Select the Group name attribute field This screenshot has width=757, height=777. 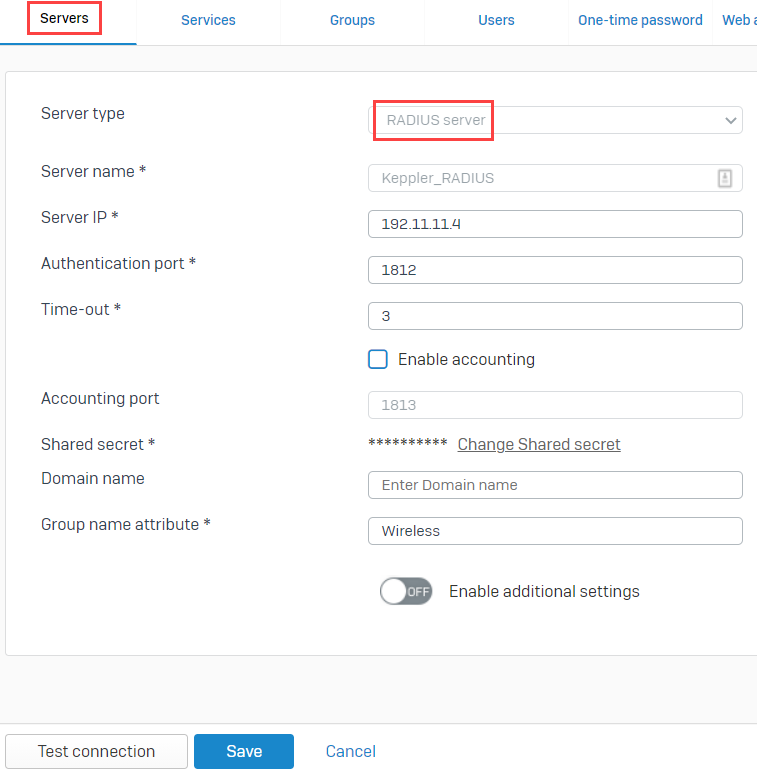[x=555, y=531]
